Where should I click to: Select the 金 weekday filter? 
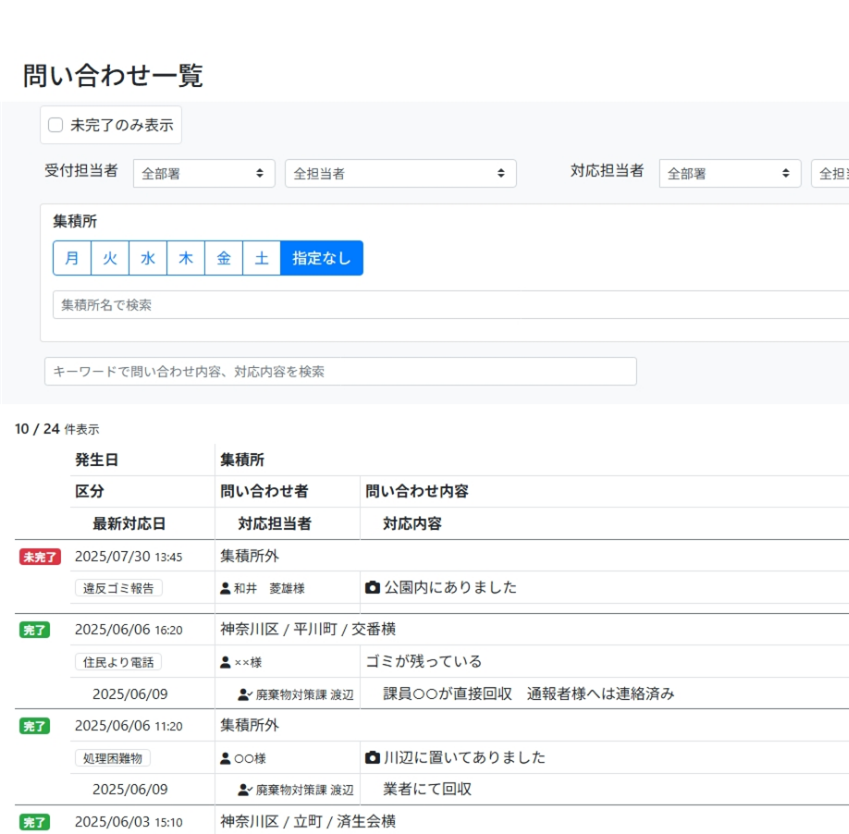click(224, 258)
